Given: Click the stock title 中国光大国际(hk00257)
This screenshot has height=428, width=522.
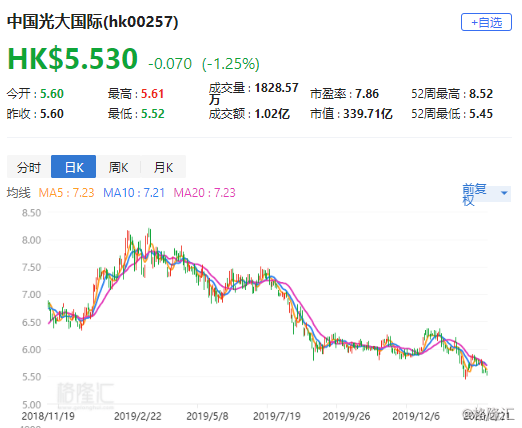Looking at the screenshot, I should point(93,22).
